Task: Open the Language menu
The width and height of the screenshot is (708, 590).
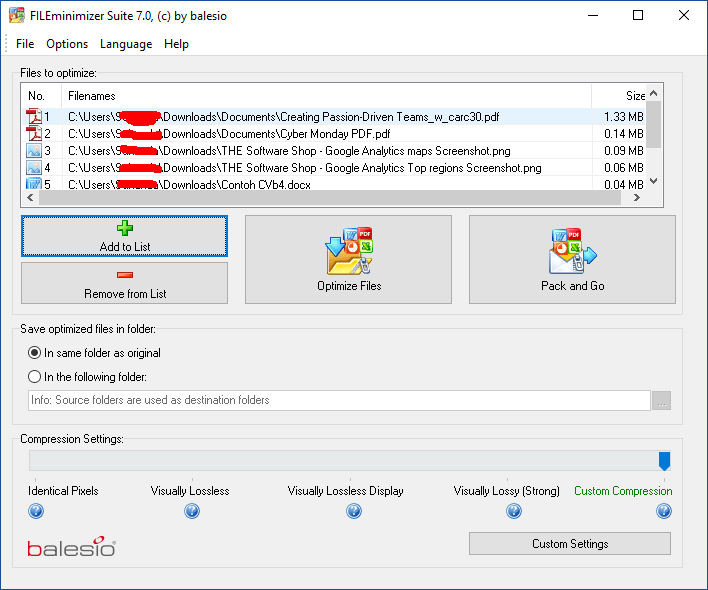Action: pyautogui.click(x=126, y=44)
